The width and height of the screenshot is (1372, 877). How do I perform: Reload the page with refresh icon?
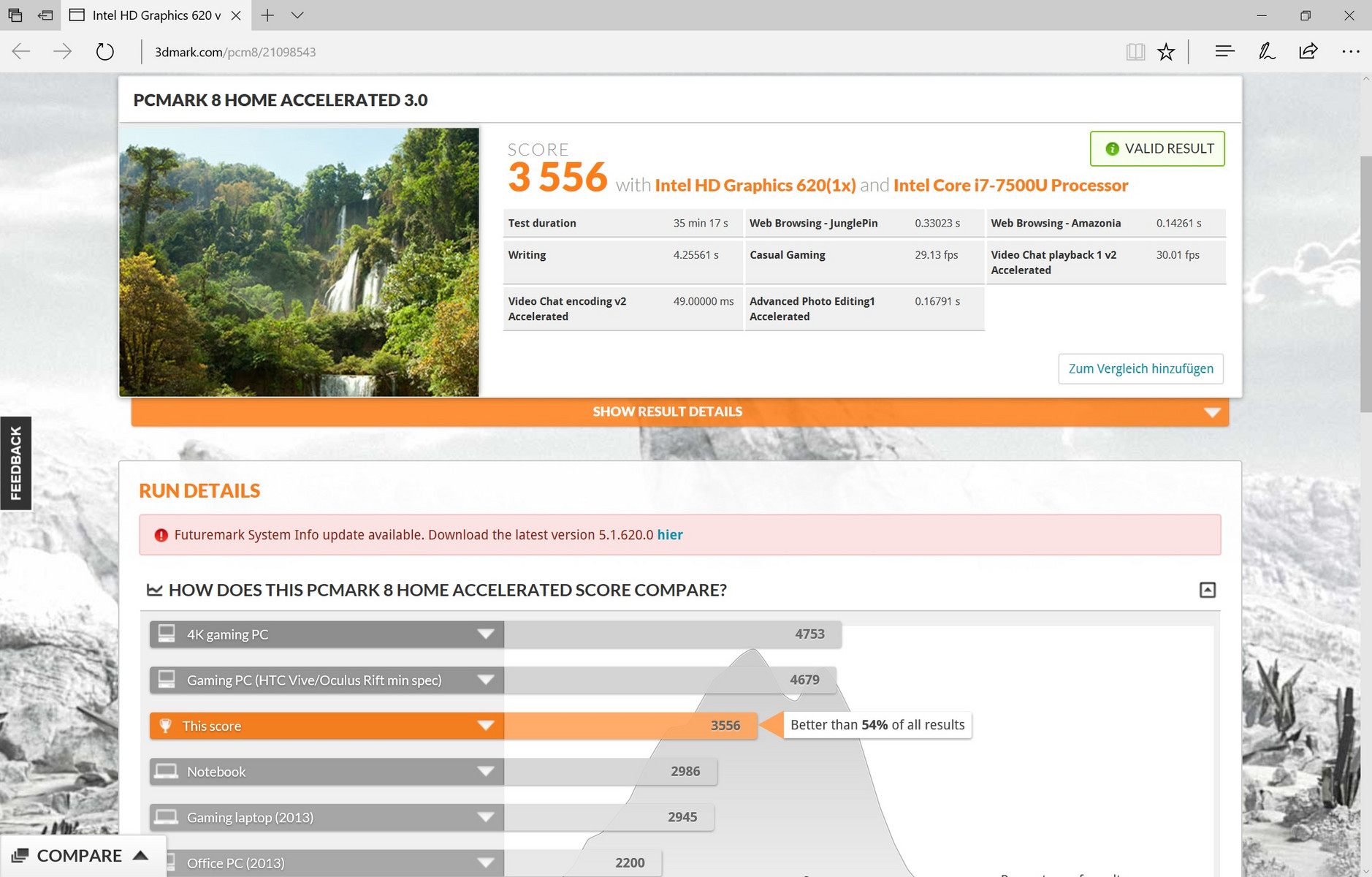105,51
